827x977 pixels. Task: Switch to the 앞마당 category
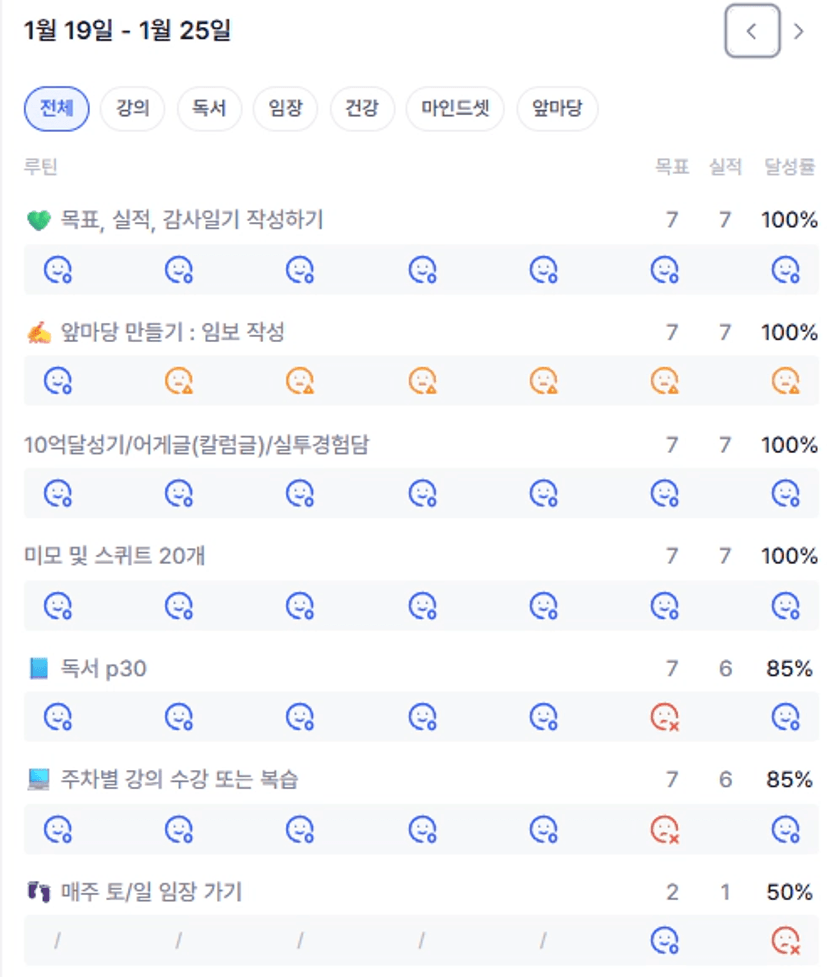(557, 109)
